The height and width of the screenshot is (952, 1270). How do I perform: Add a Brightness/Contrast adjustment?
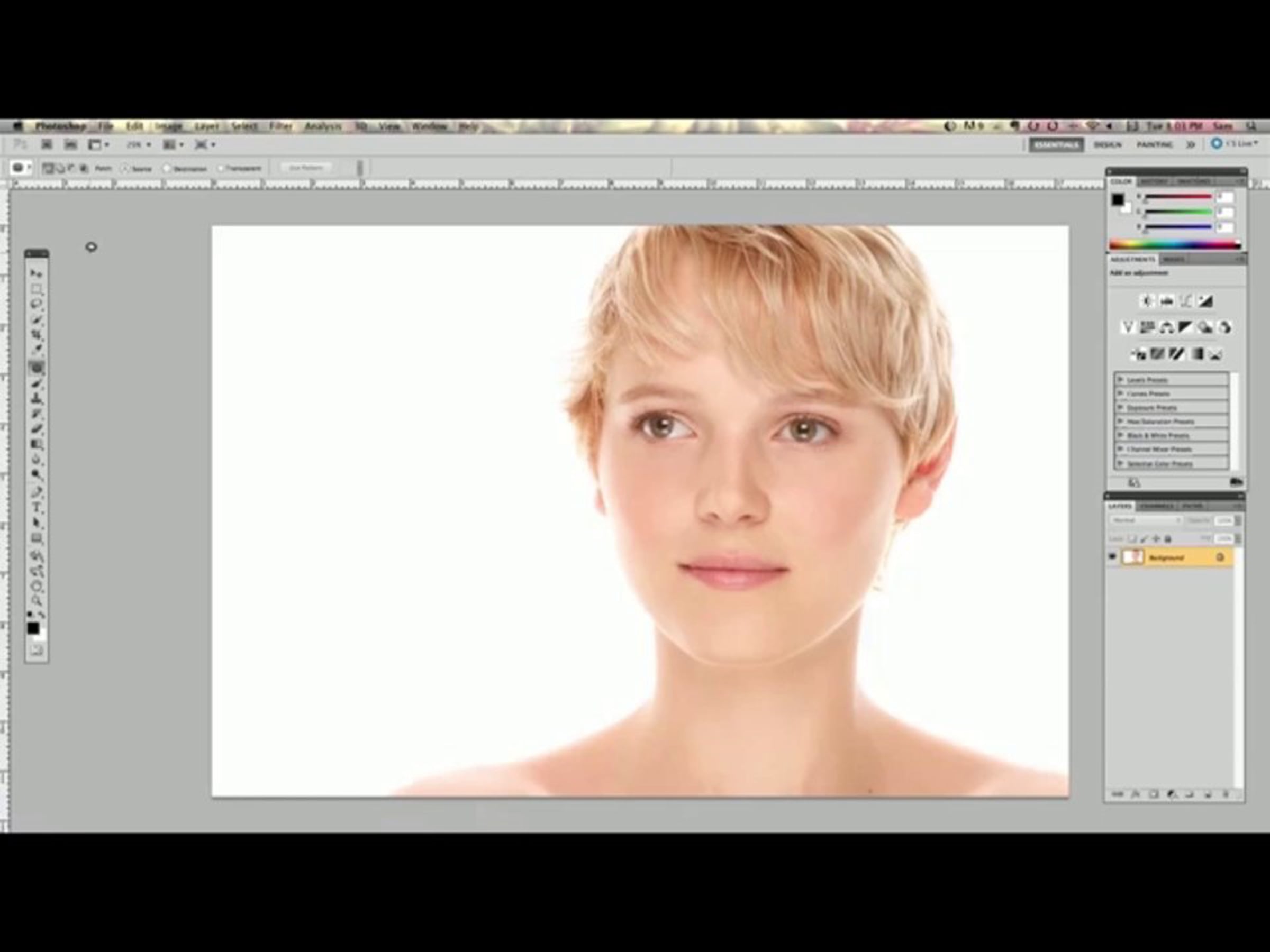(1147, 301)
